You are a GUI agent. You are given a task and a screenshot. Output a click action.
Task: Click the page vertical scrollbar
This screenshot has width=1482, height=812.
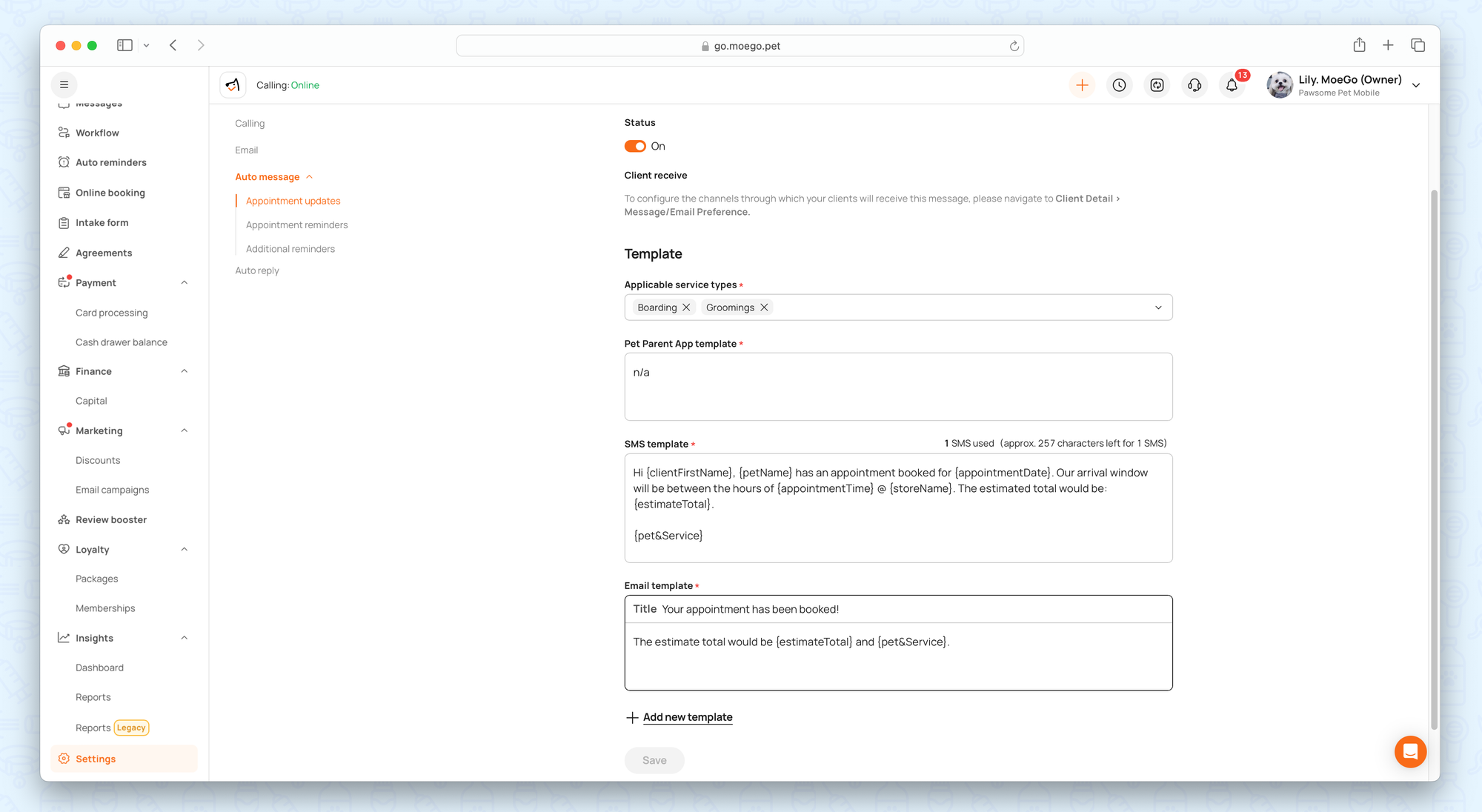(x=1434, y=459)
